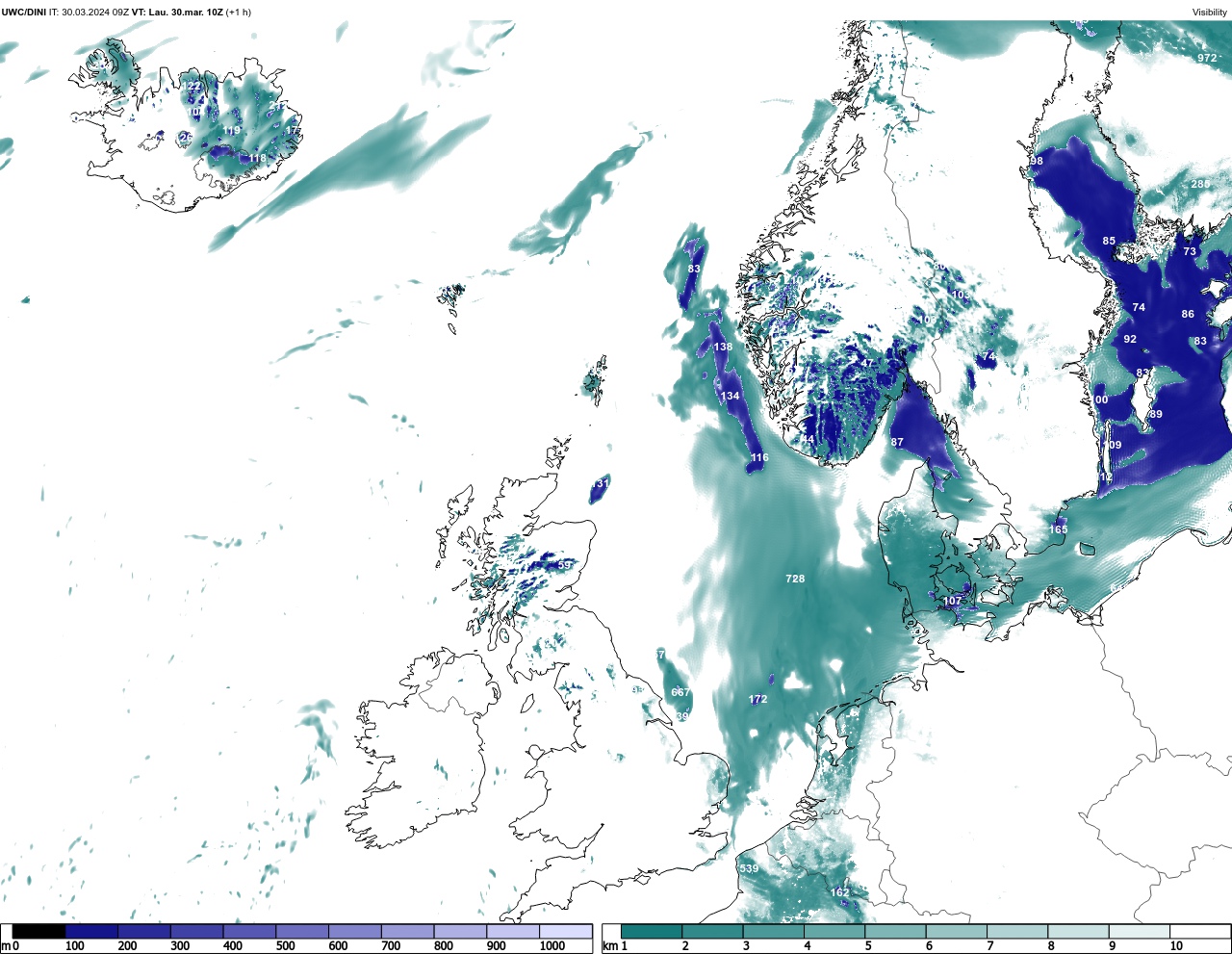
Task: Click the '92' value in the Baltic
Action: [1130, 339]
